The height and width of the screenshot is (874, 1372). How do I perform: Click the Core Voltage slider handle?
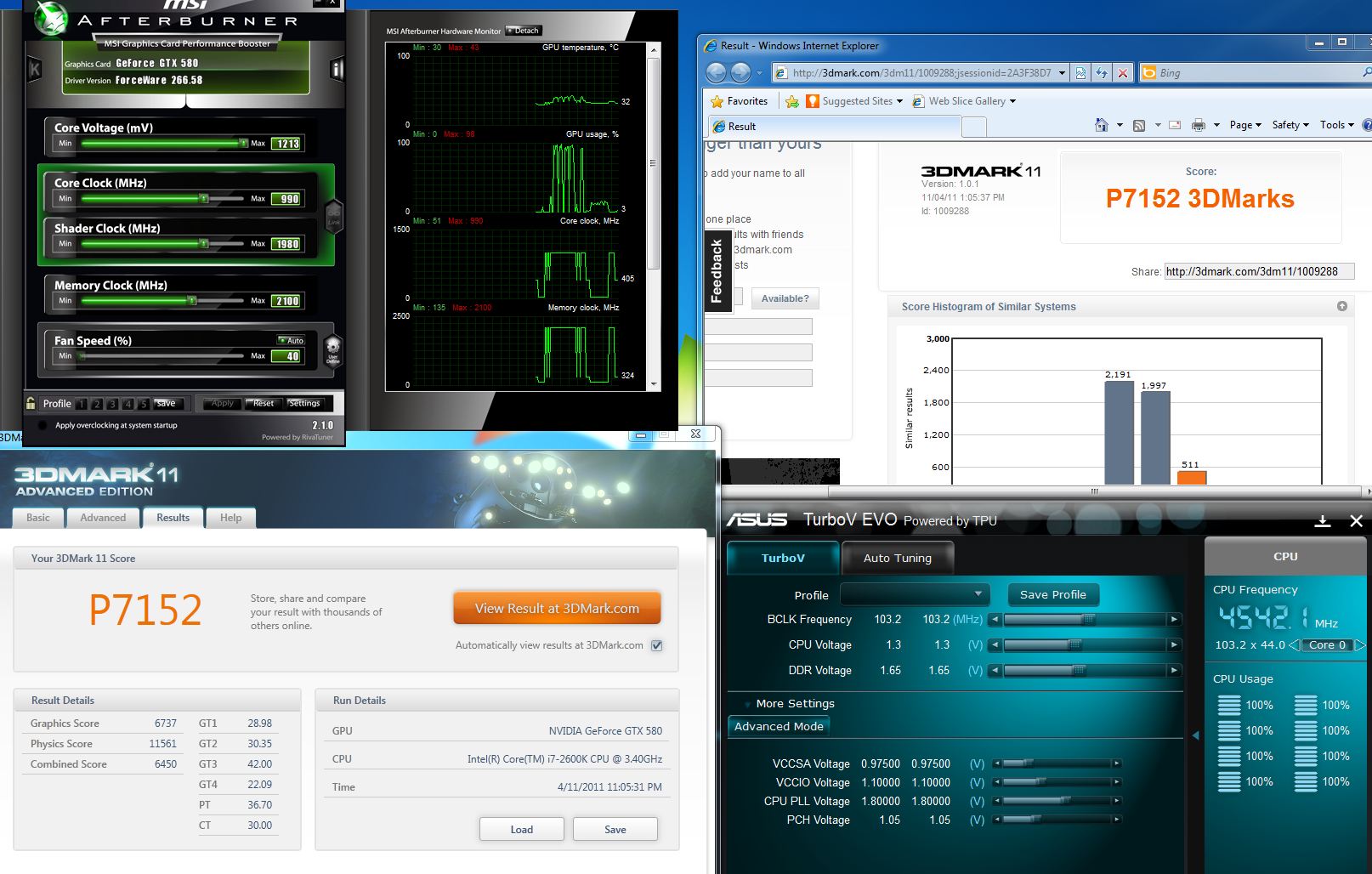point(244,144)
